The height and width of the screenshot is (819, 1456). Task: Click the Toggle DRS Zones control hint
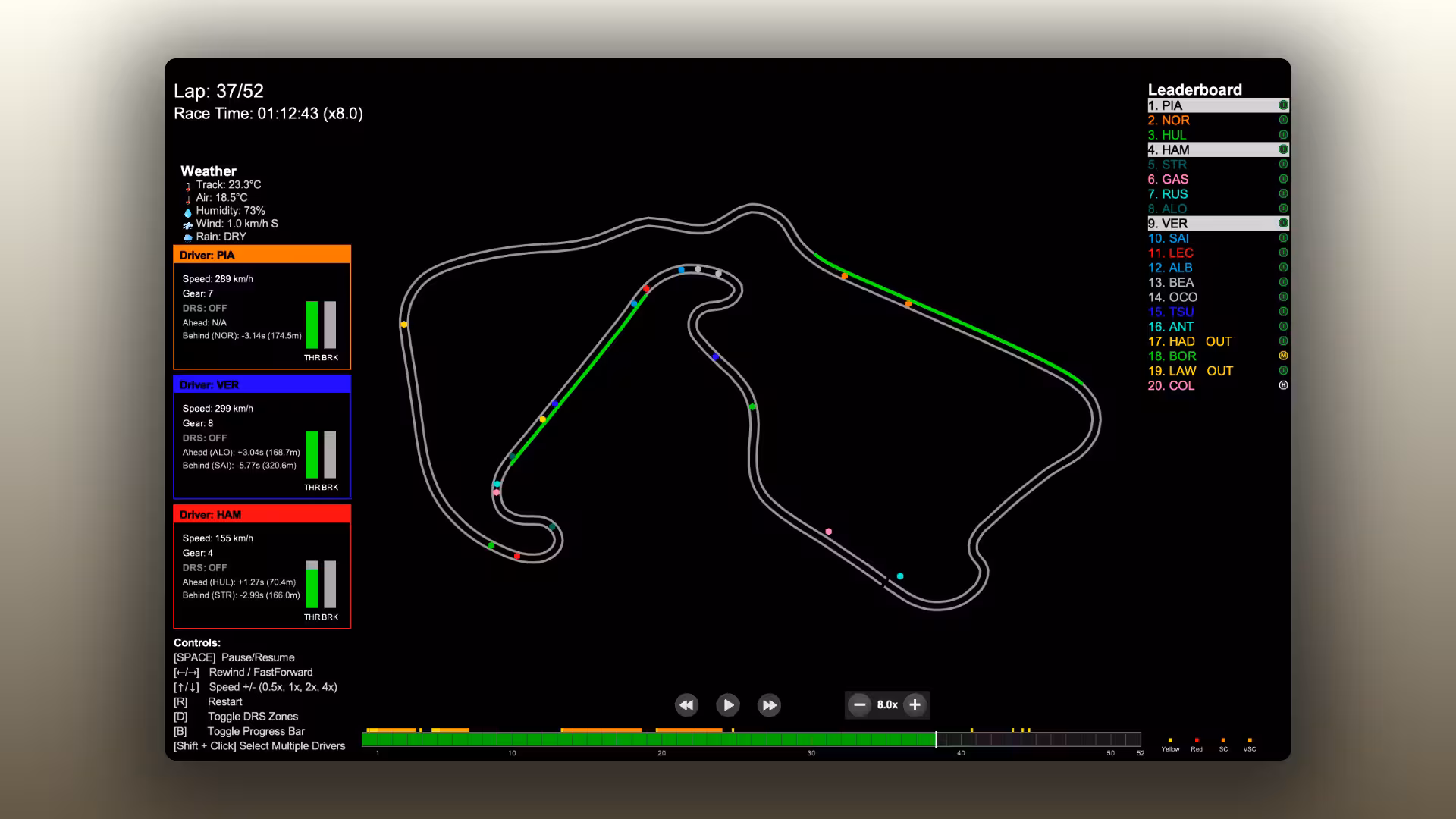pos(236,717)
